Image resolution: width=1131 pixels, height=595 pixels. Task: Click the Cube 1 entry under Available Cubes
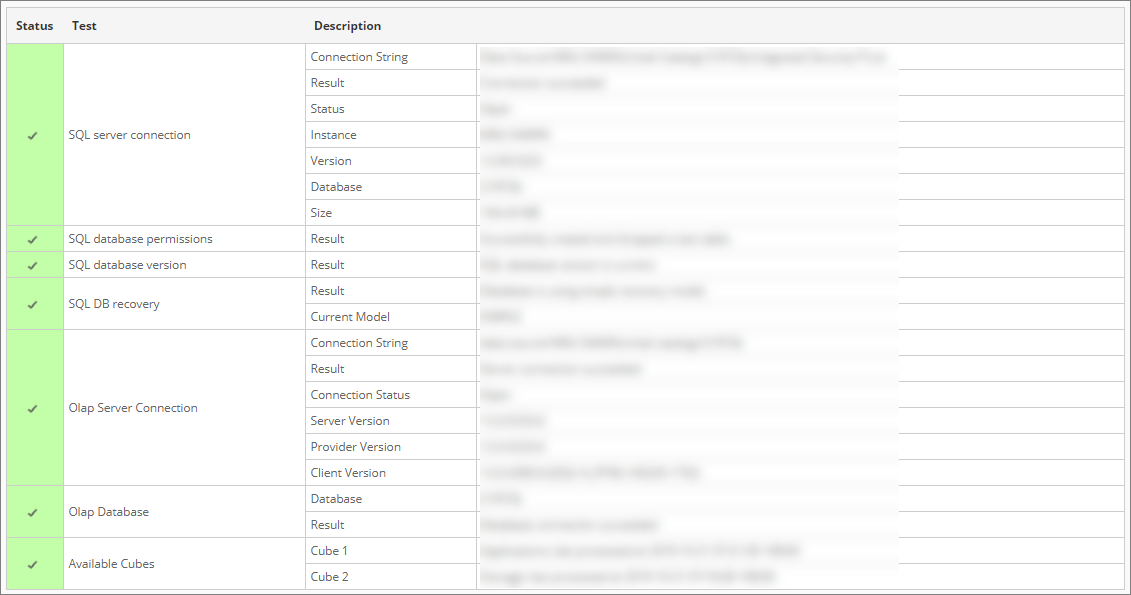pyautogui.click(x=326, y=550)
